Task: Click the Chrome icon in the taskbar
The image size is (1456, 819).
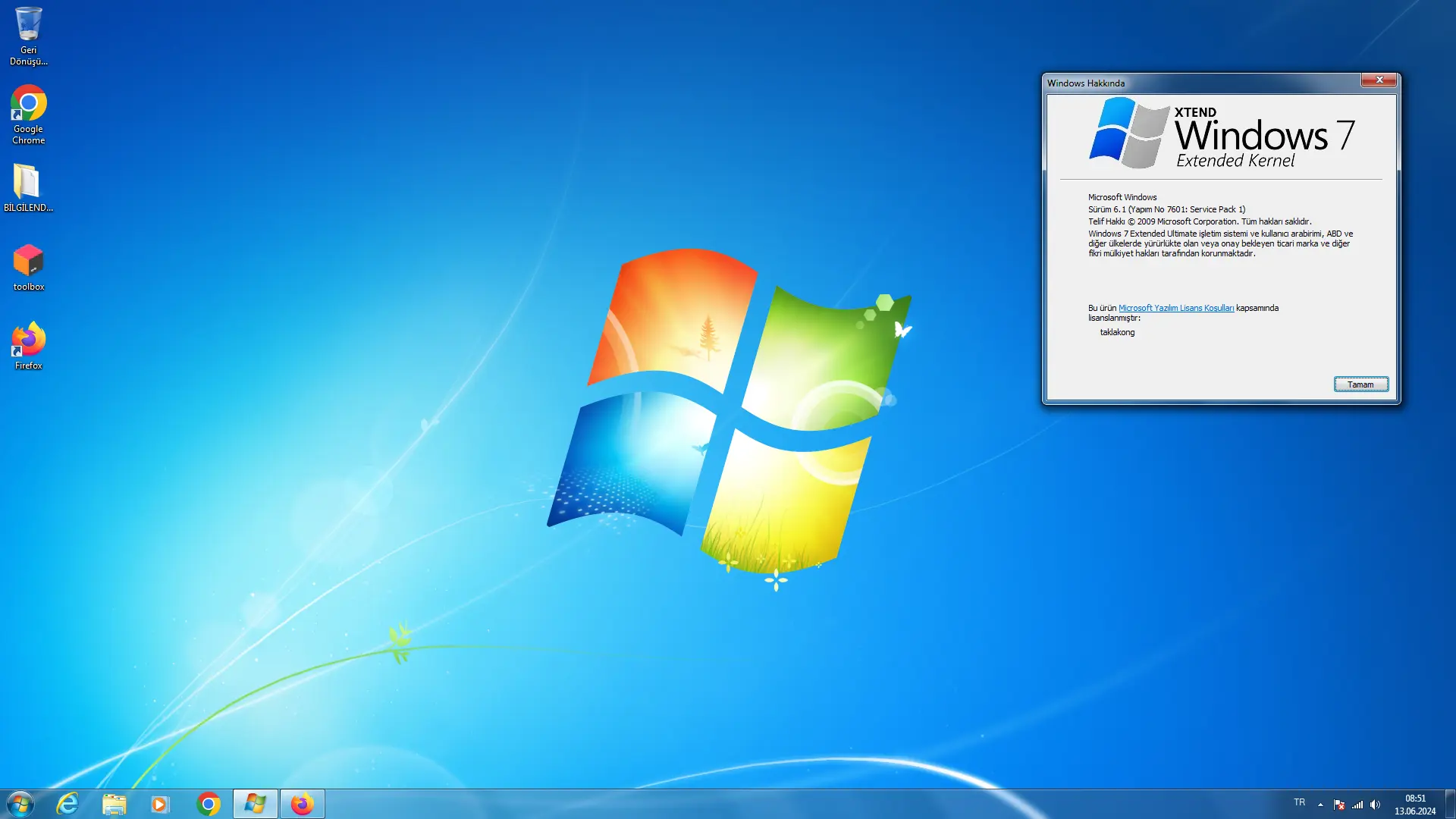Action: (x=208, y=804)
